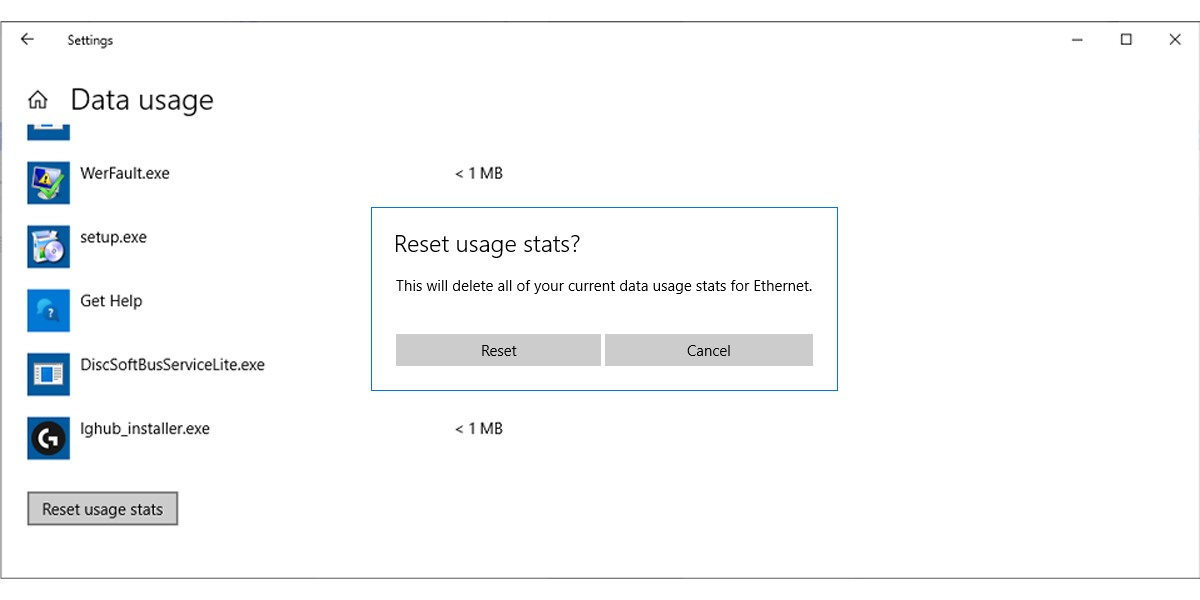The width and height of the screenshot is (1200, 600).
Task: Click the WerFault.exe application icon
Action: click(x=48, y=182)
